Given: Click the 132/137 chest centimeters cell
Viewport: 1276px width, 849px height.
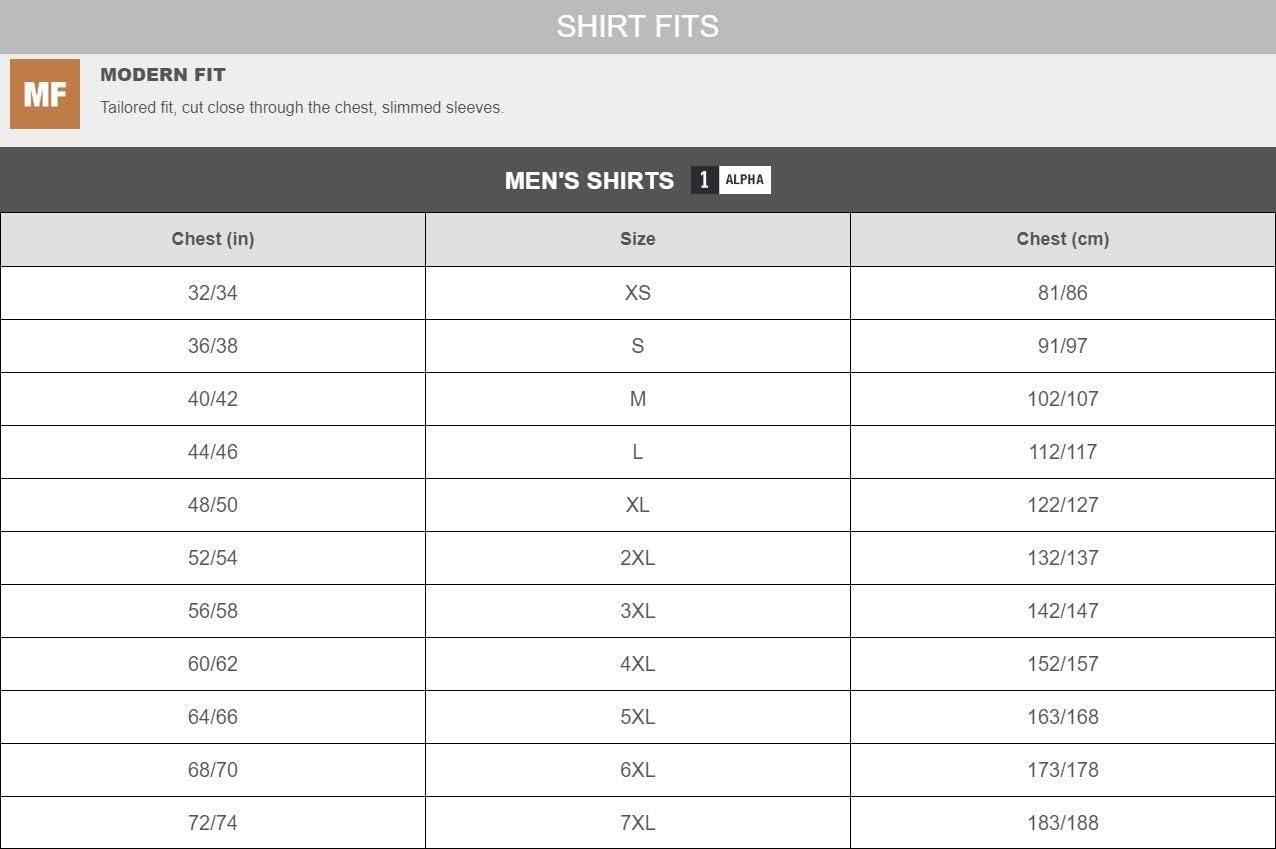Looking at the screenshot, I should click(1062, 558).
